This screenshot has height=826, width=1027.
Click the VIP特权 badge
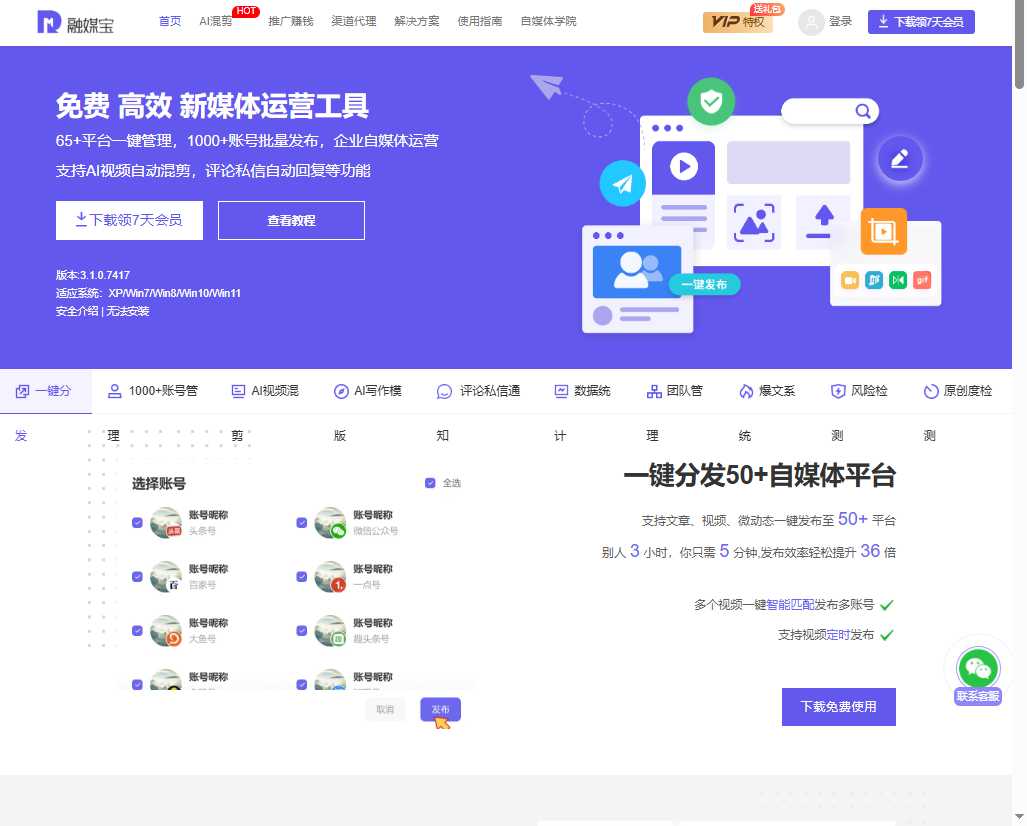pyautogui.click(x=737, y=22)
